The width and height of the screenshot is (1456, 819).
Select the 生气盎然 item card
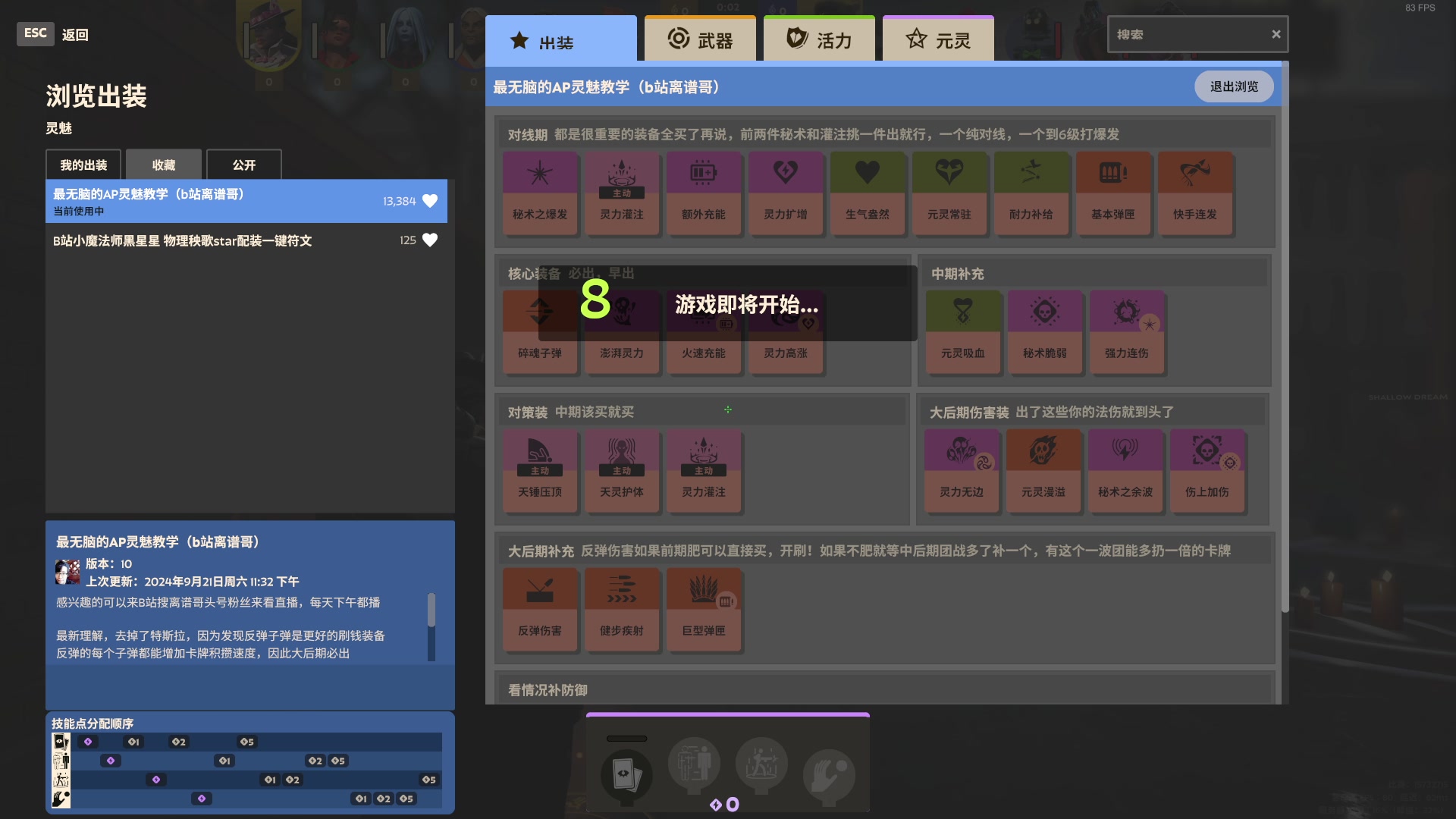868,193
